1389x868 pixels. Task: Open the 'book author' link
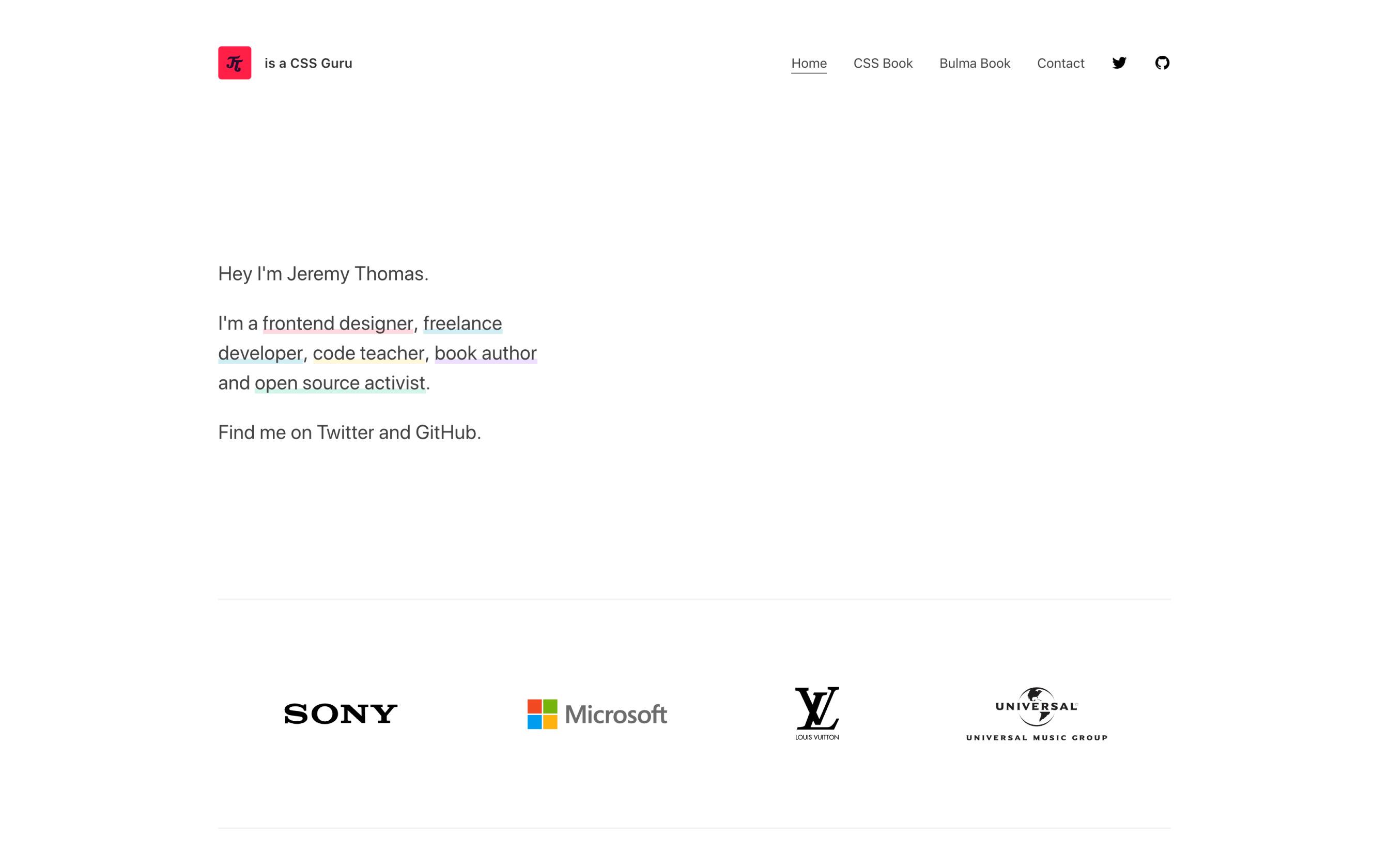coord(486,353)
